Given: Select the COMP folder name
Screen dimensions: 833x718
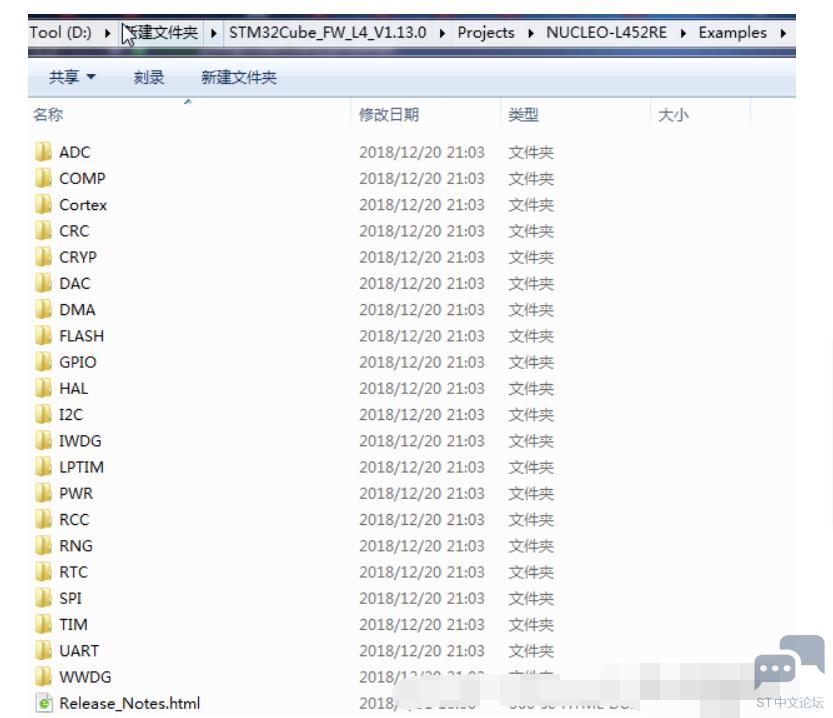Looking at the screenshot, I should [x=82, y=178].
